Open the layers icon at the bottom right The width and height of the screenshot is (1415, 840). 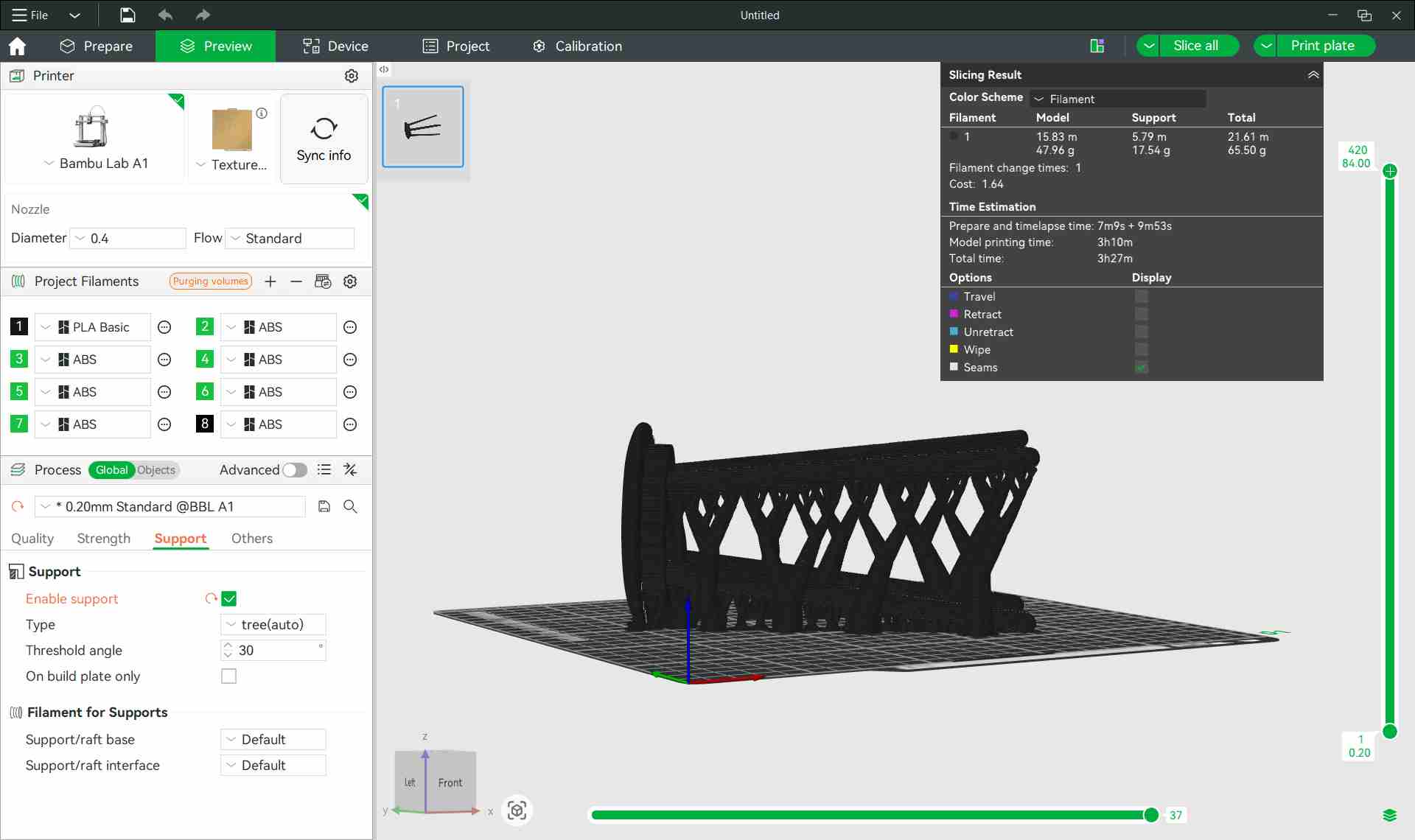click(1389, 815)
